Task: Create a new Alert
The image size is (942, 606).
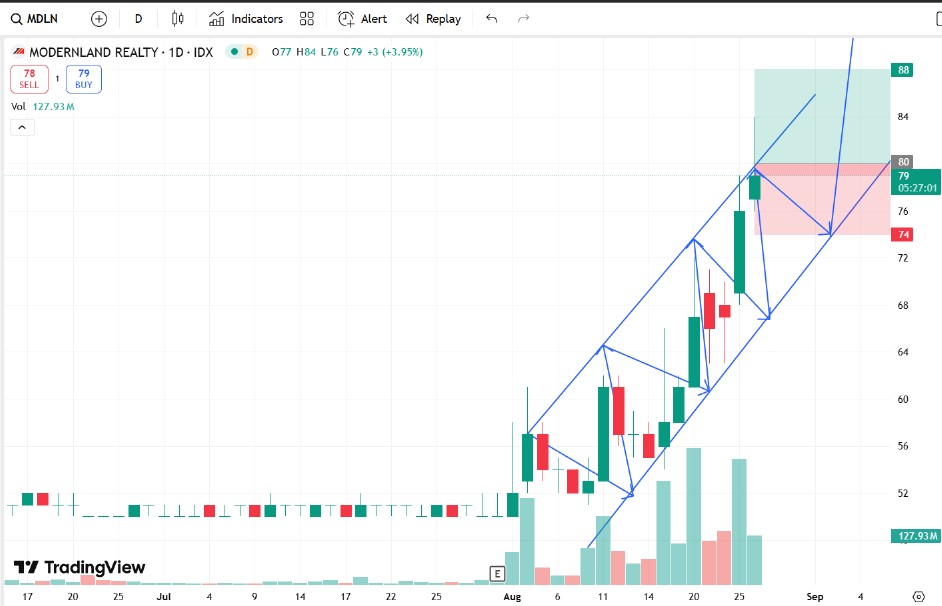Action: coord(362,19)
